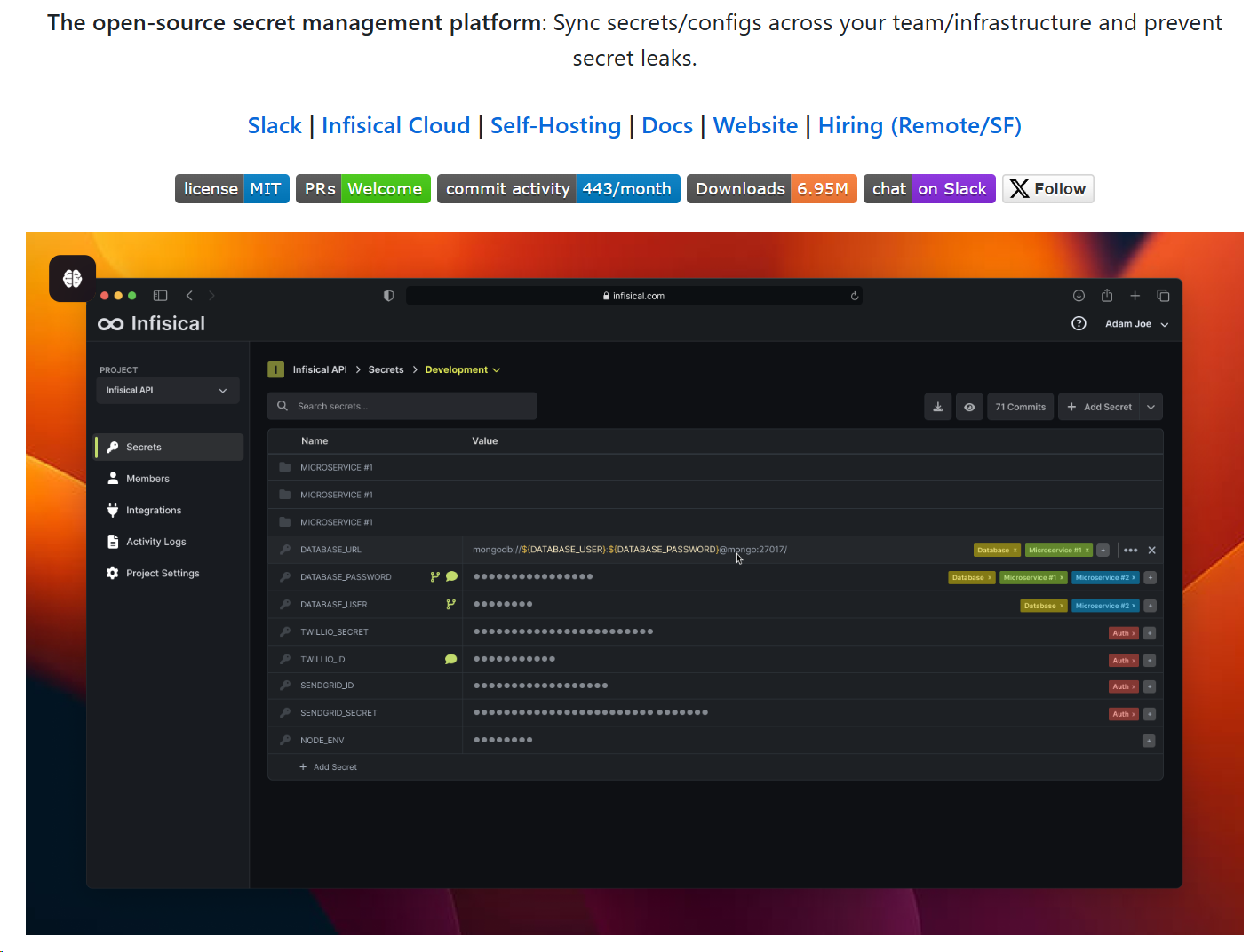The image size is (1258, 952).
Task: Open the PROJECT Infisical API dropdown
Action: point(168,391)
